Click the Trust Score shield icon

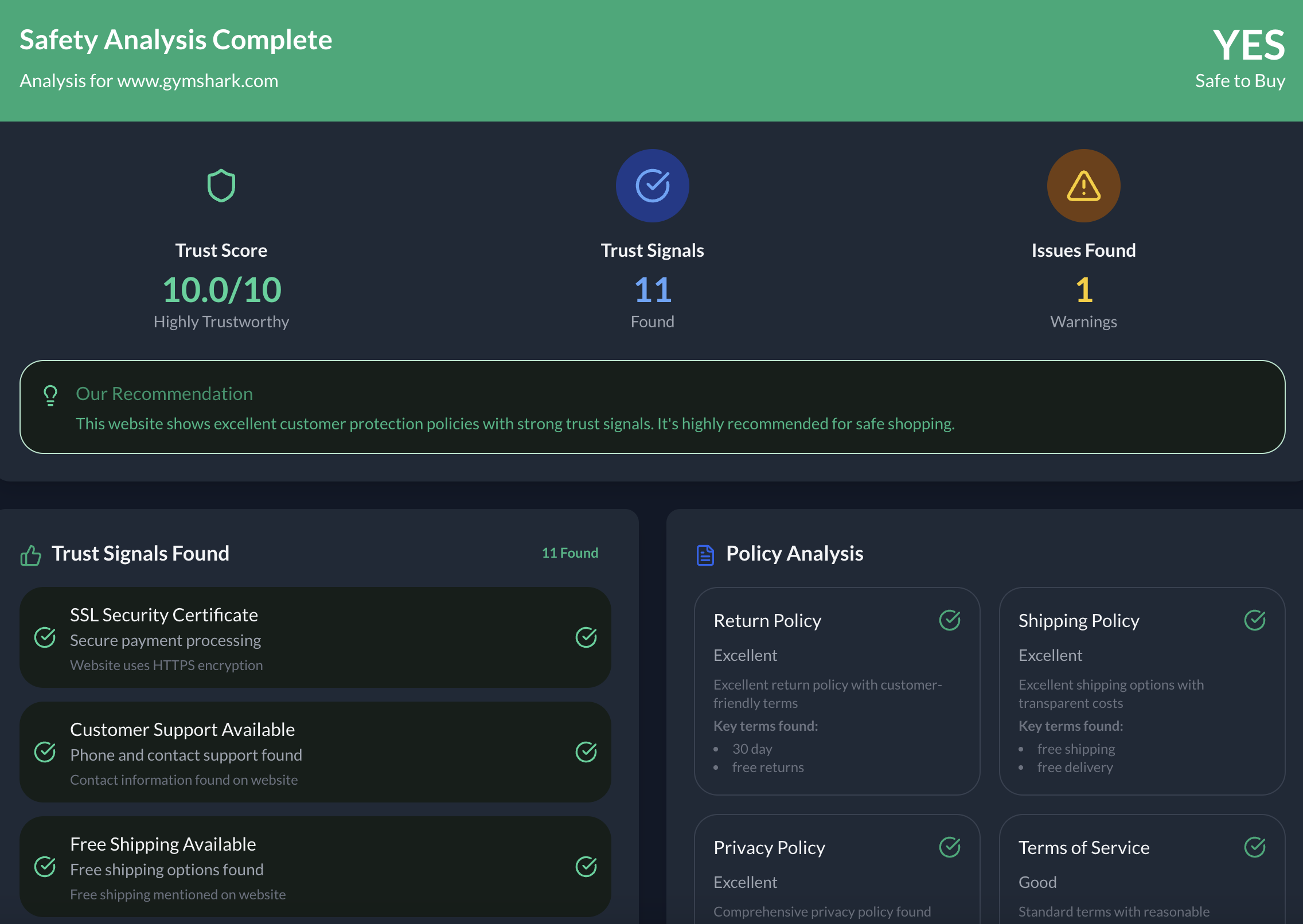(x=221, y=186)
